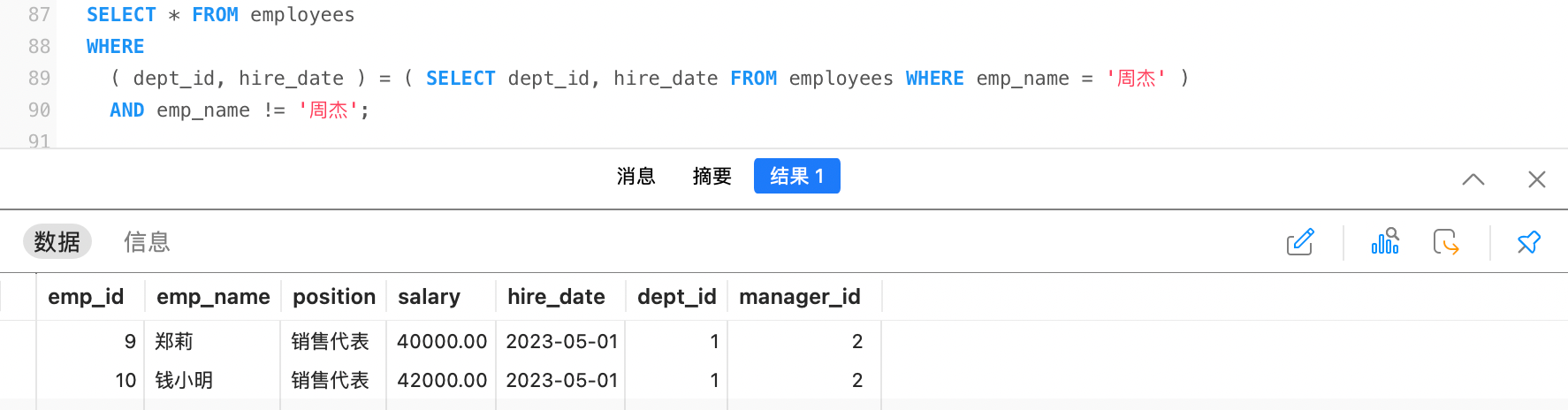This screenshot has height=410, width=1568.
Task: Click the dept_id column header
Action: [x=676, y=297]
